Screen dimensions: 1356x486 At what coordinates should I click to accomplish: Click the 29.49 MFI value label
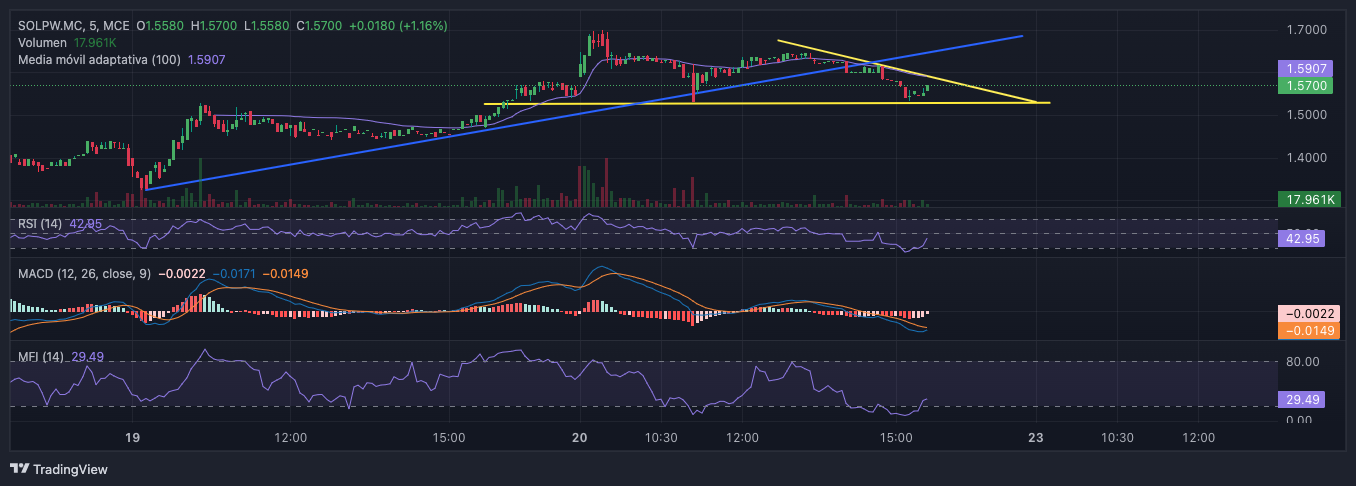click(x=1307, y=399)
